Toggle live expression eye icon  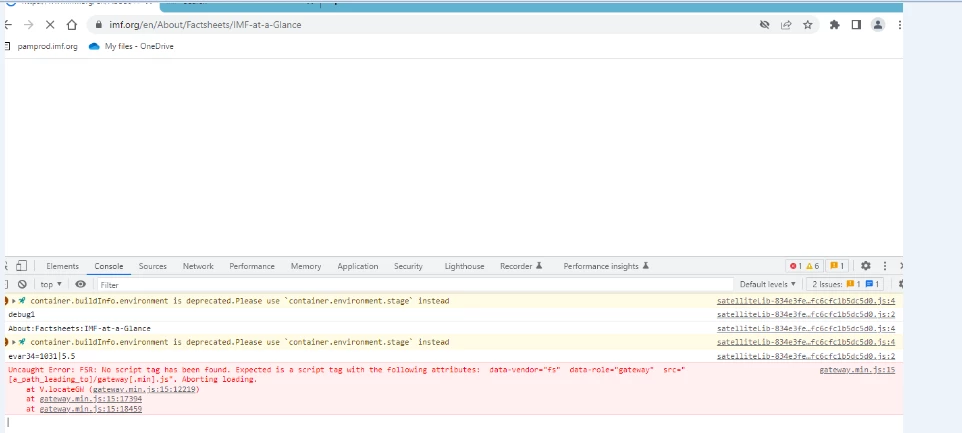pyautogui.click(x=80, y=285)
